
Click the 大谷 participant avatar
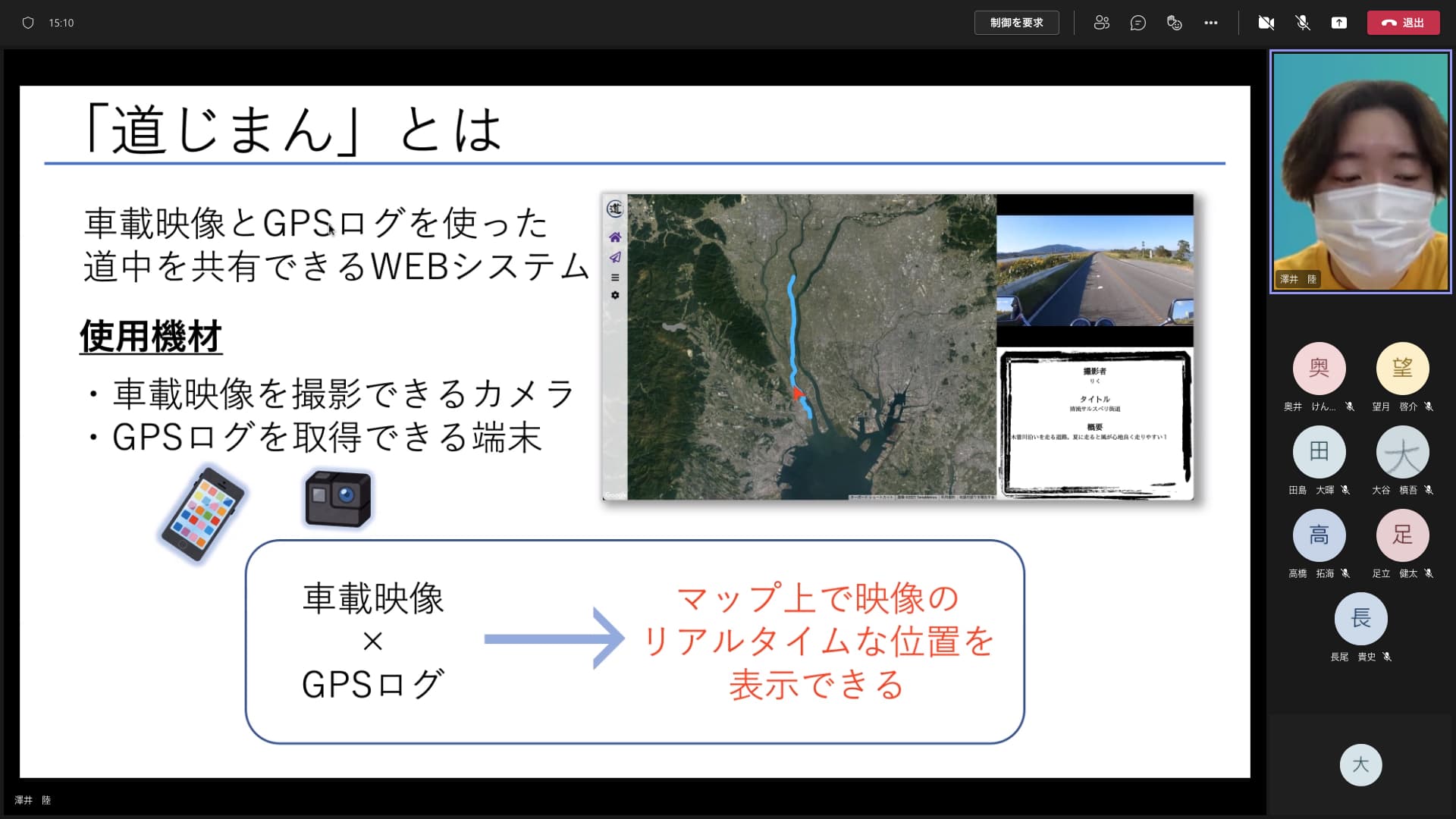(x=1402, y=452)
